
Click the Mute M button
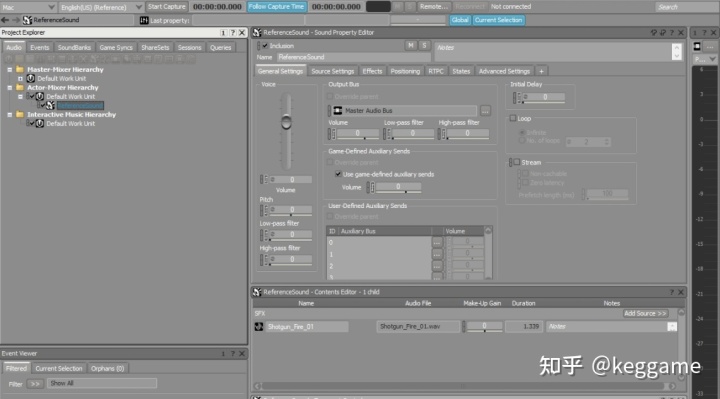tap(411, 45)
